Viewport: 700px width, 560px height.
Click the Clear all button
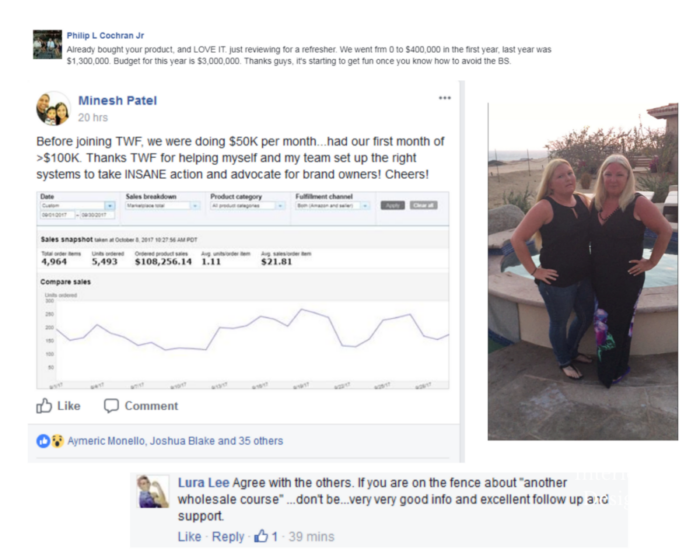click(x=423, y=205)
